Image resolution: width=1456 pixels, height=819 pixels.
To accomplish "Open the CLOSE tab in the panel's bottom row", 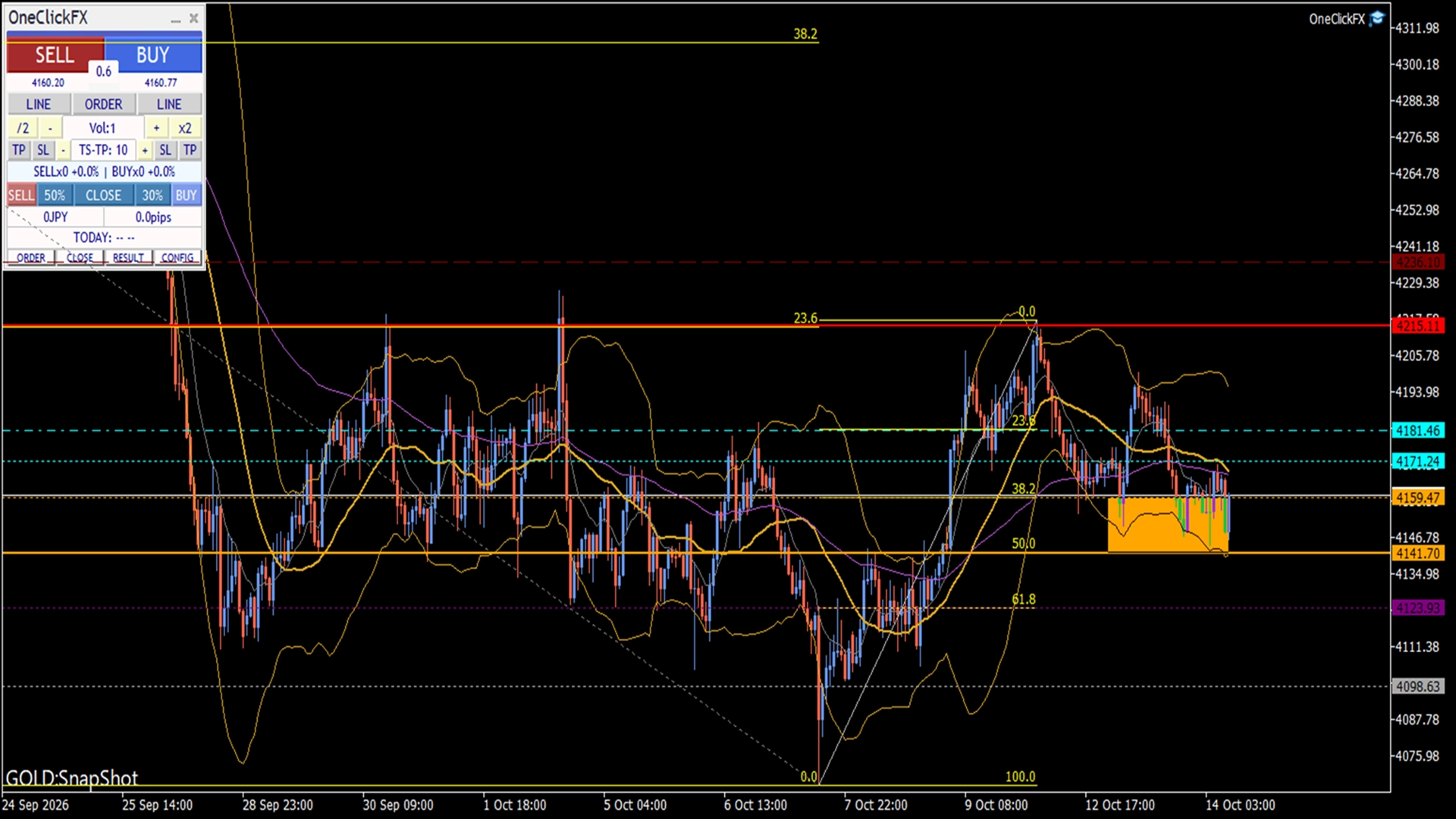I will (x=80, y=258).
